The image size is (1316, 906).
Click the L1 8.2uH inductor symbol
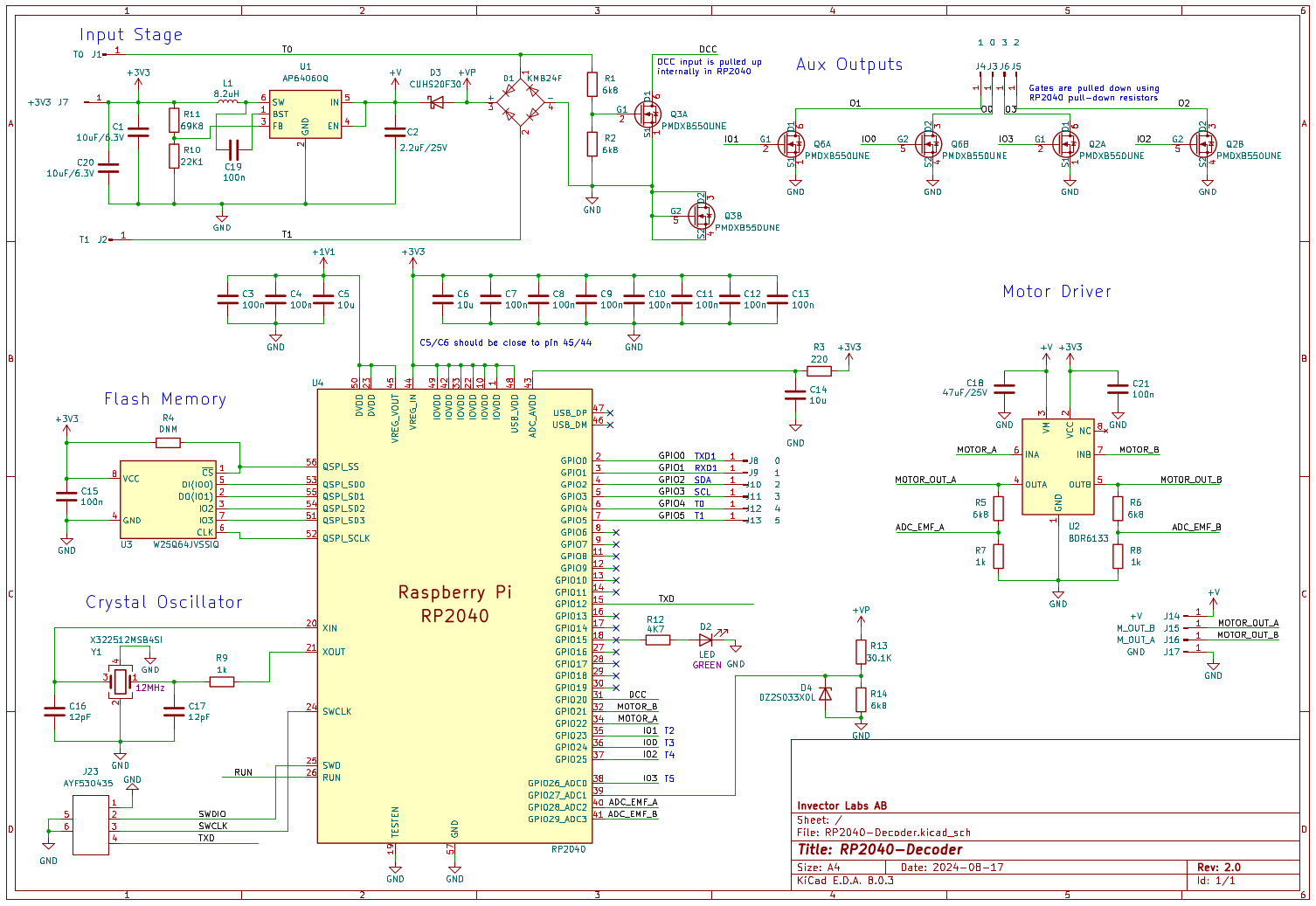tap(227, 102)
